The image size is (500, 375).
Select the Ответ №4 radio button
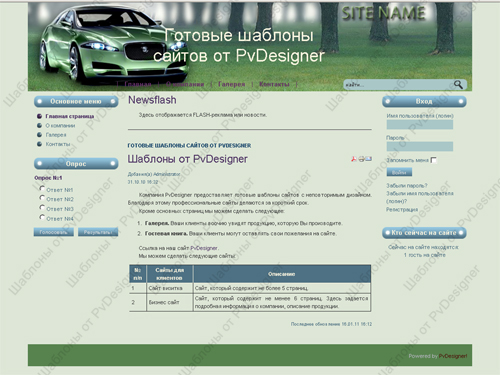tap(42, 217)
